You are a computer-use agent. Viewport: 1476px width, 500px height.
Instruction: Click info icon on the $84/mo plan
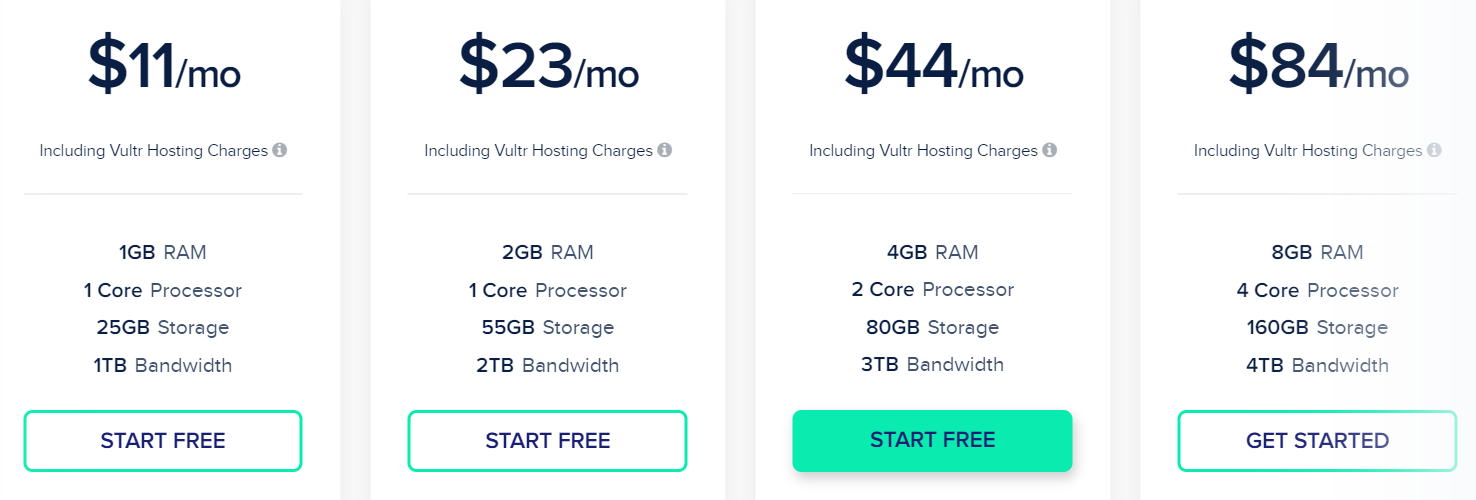pyautogui.click(x=1434, y=150)
